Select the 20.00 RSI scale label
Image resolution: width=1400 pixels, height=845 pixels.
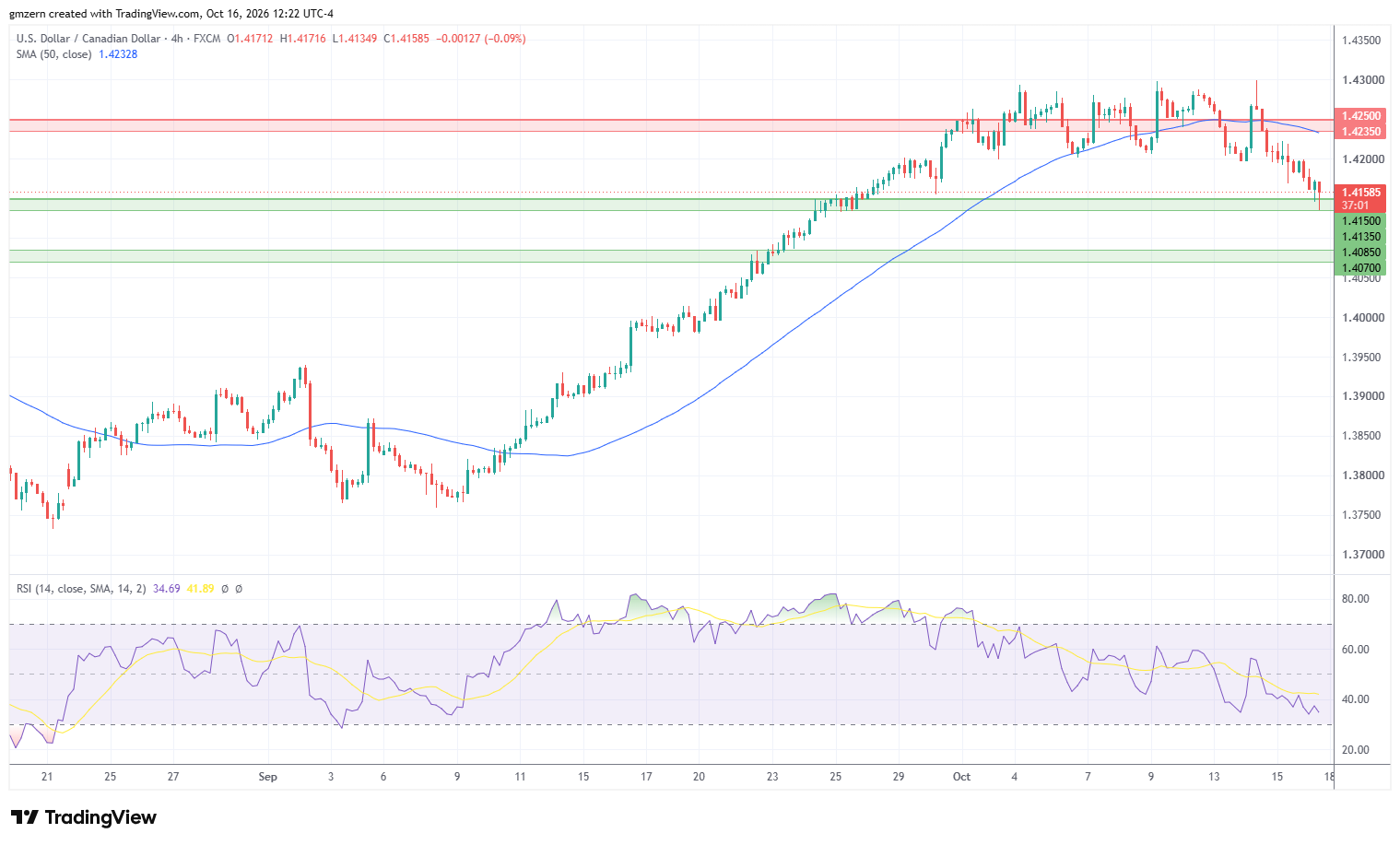1355,750
